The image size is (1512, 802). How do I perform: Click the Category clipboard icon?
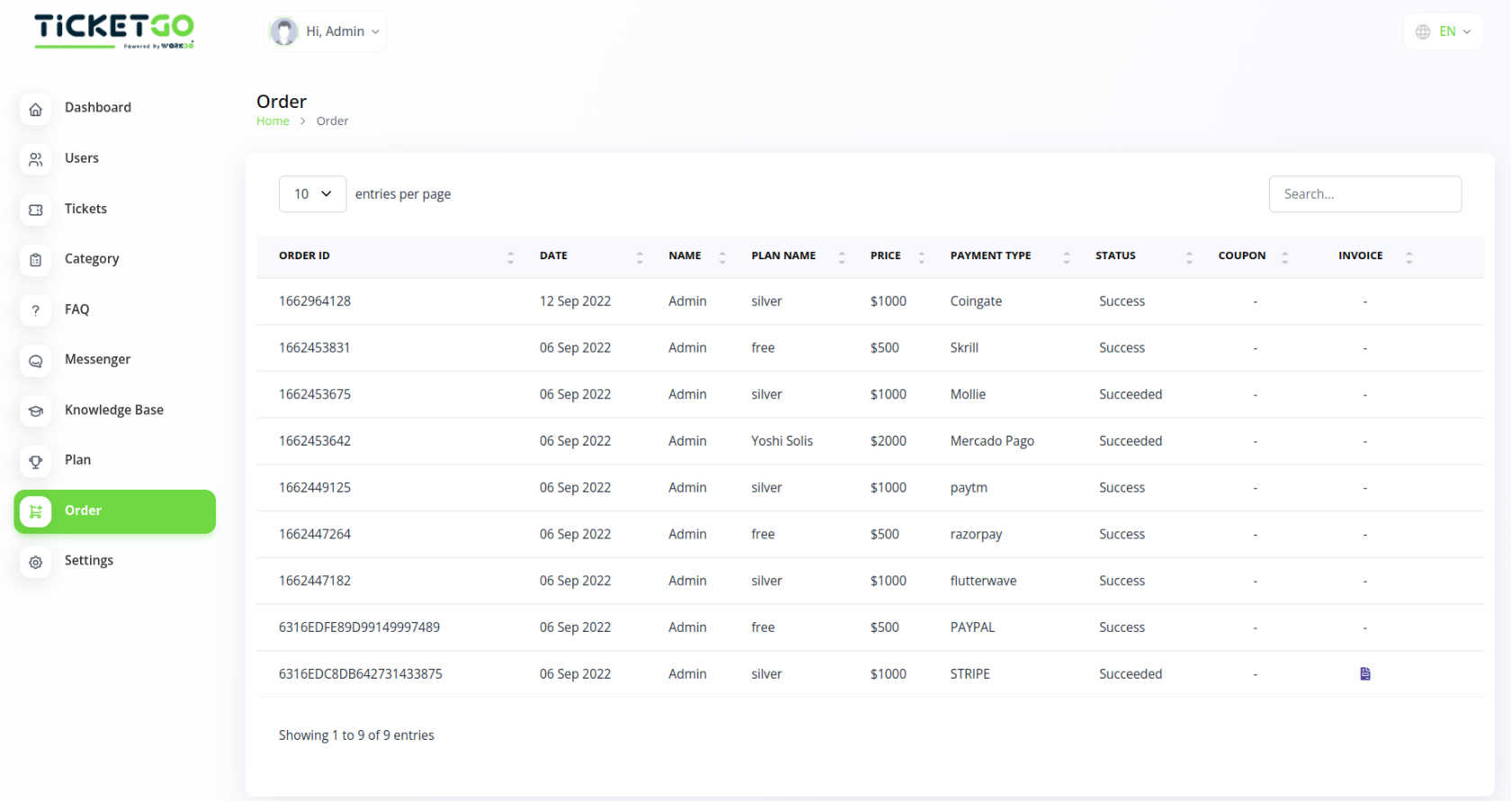pos(36,260)
